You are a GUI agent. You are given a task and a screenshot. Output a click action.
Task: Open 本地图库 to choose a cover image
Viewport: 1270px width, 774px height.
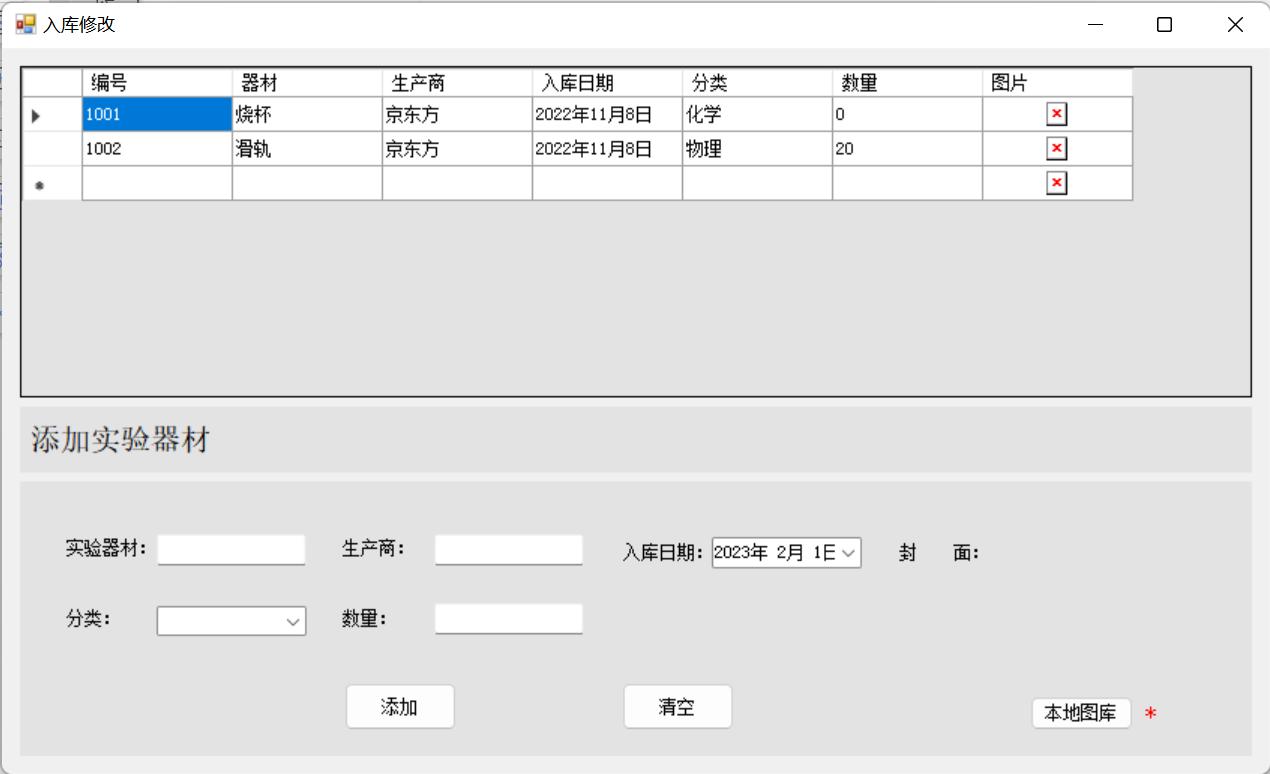pyautogui.click(x=1080, y=714)
